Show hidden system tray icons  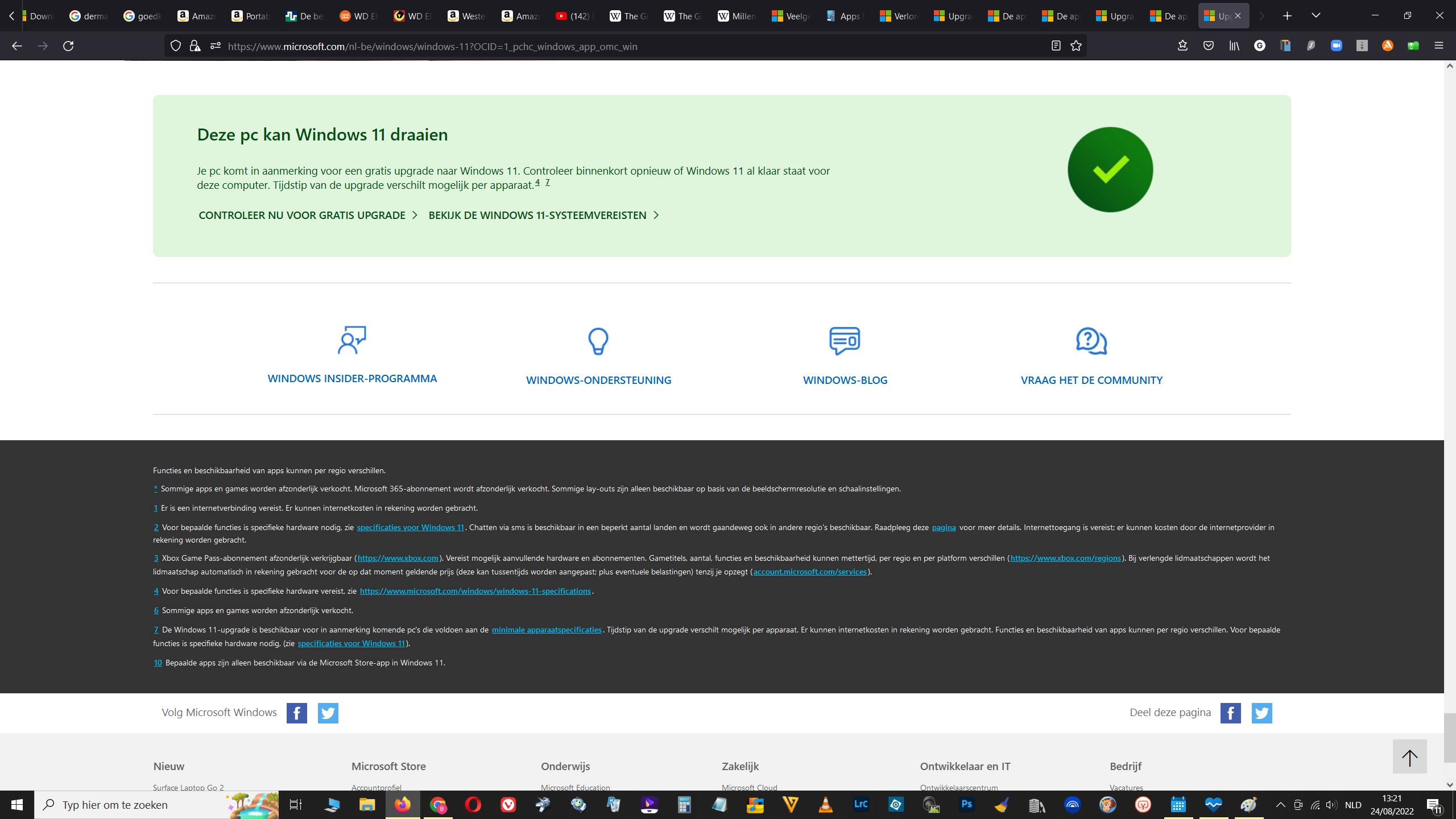tap(1280, 805)
